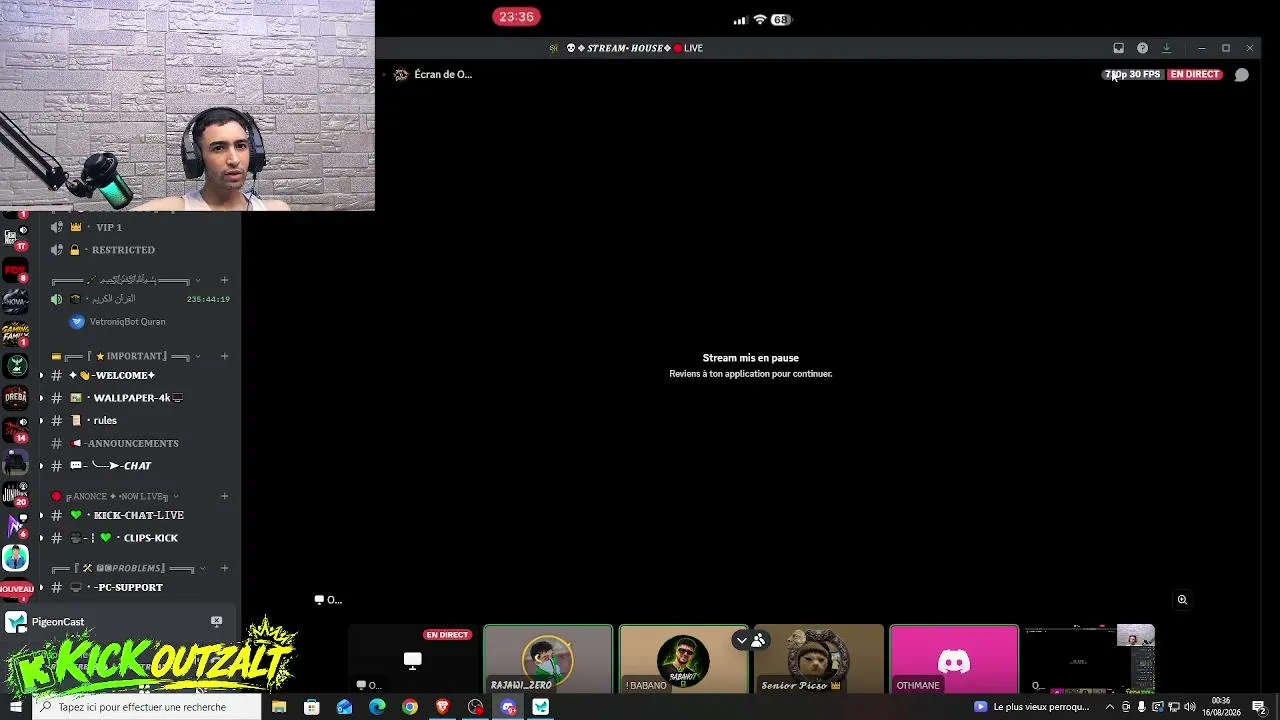The image size is (1280, 720).
Task: Open the DREBA server icon
Action: pos(15,397)
